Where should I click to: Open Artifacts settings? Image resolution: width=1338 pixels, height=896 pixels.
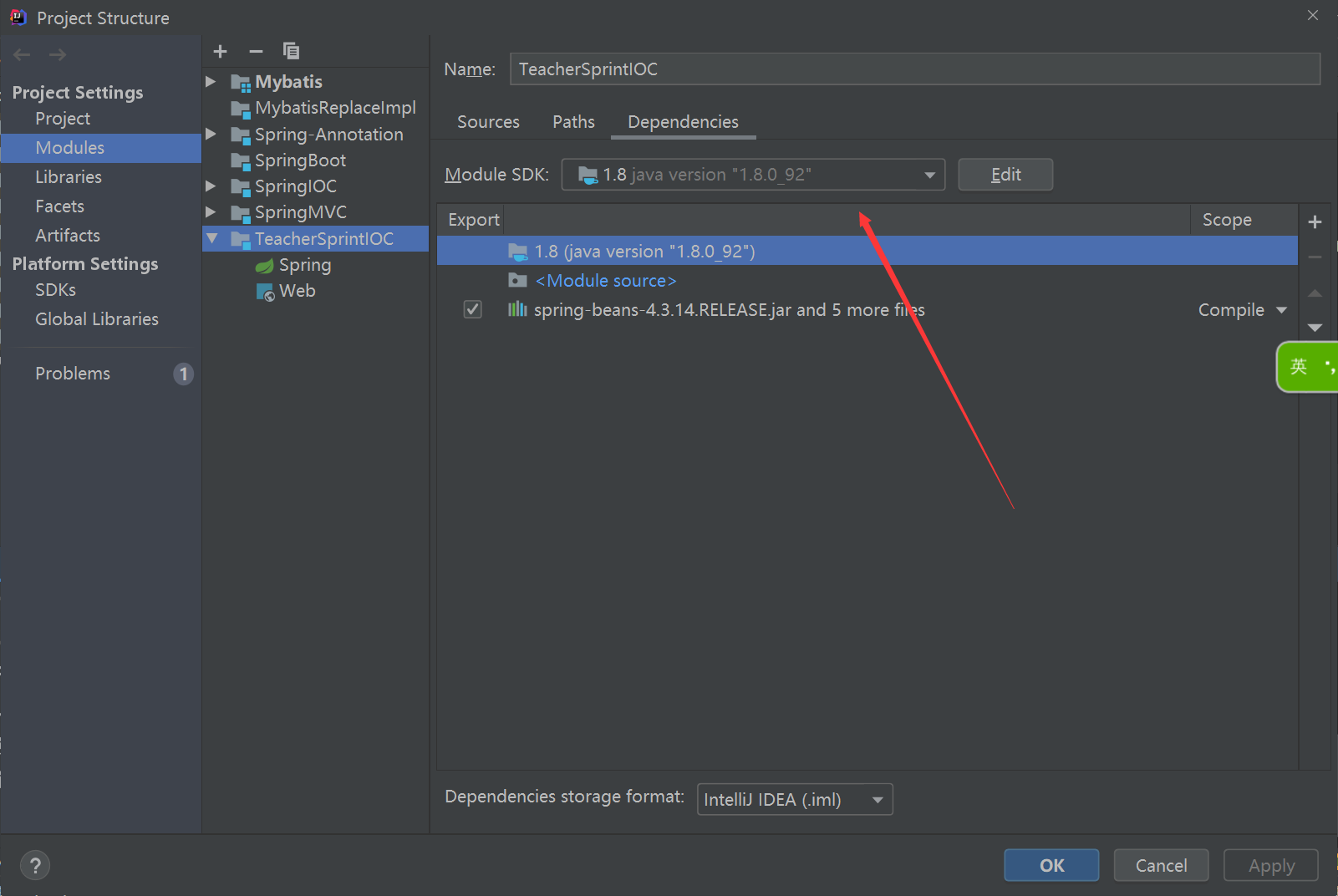click(68, 236)
